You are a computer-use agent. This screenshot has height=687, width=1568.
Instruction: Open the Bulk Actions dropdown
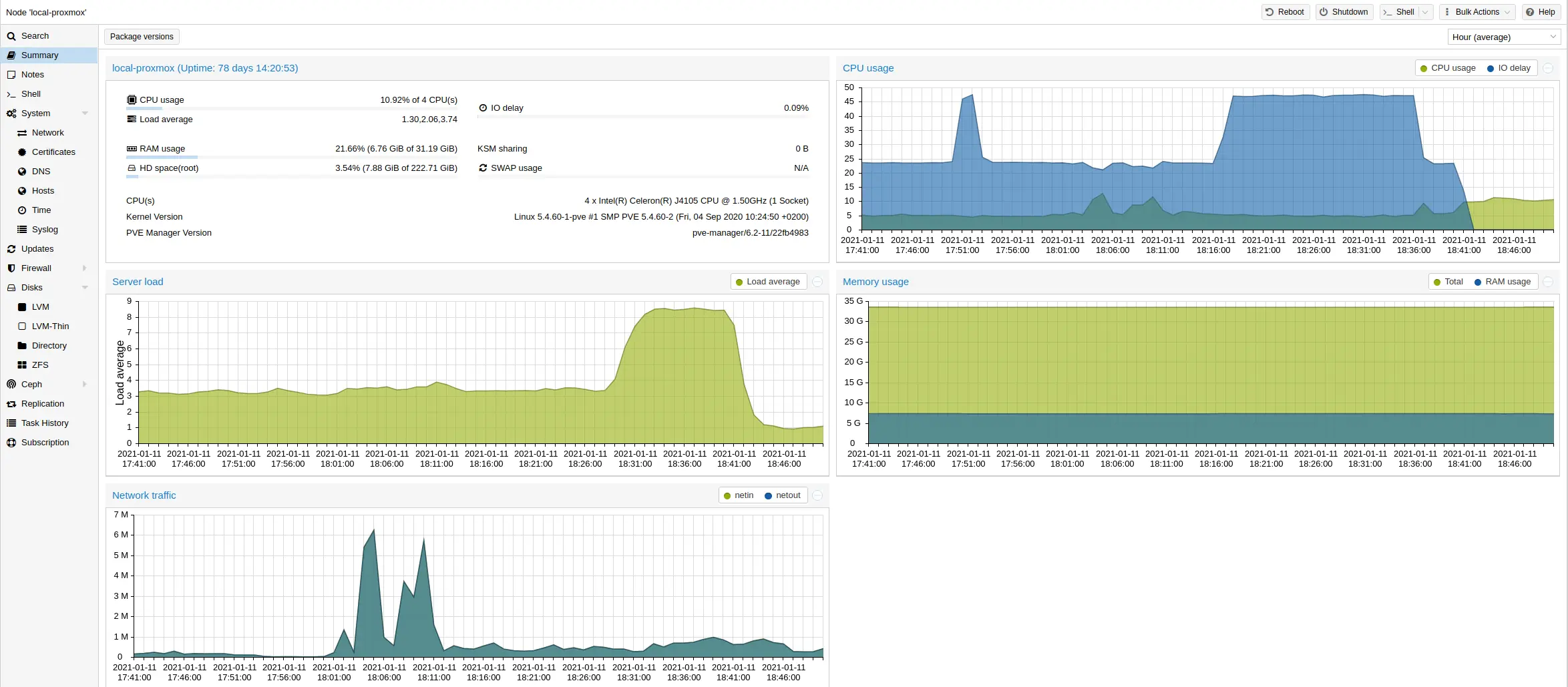click(x=1477, y=12)
